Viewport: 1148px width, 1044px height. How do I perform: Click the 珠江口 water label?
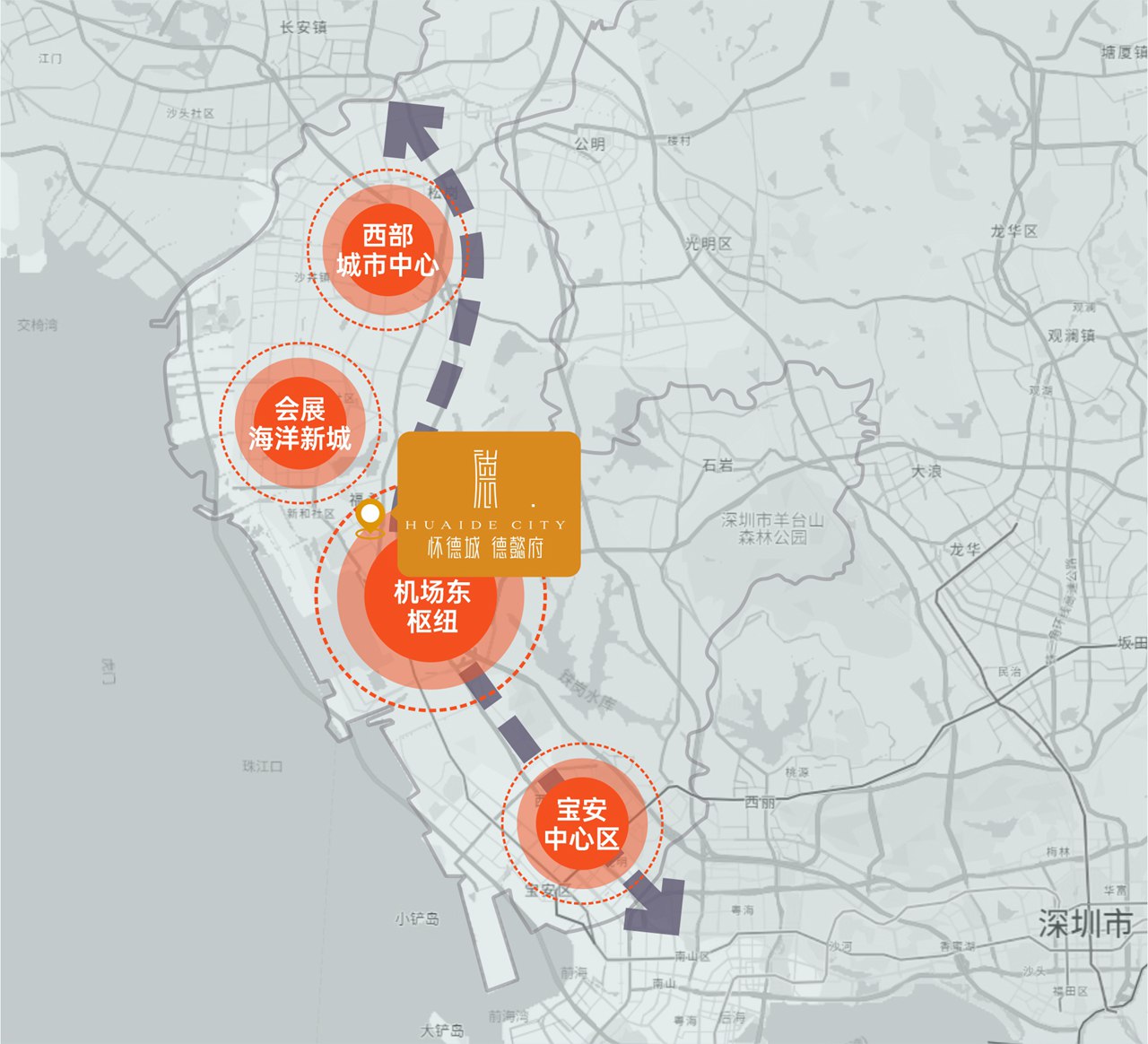262,766
